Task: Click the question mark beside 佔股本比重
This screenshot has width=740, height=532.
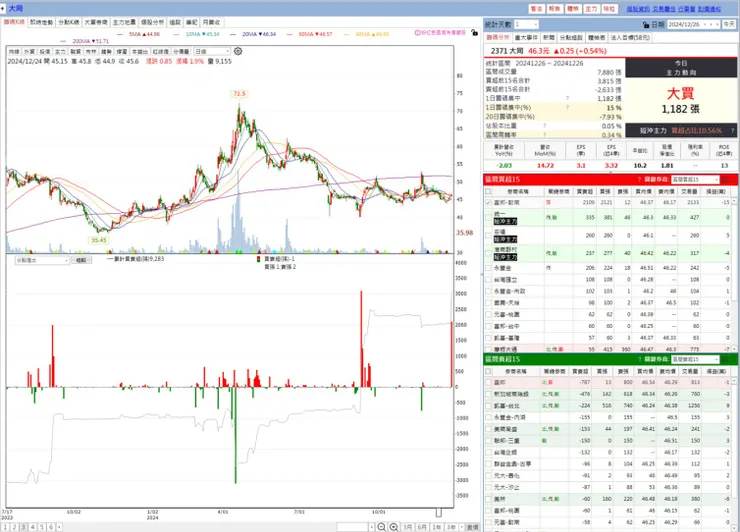Action: tap(544, 126)
